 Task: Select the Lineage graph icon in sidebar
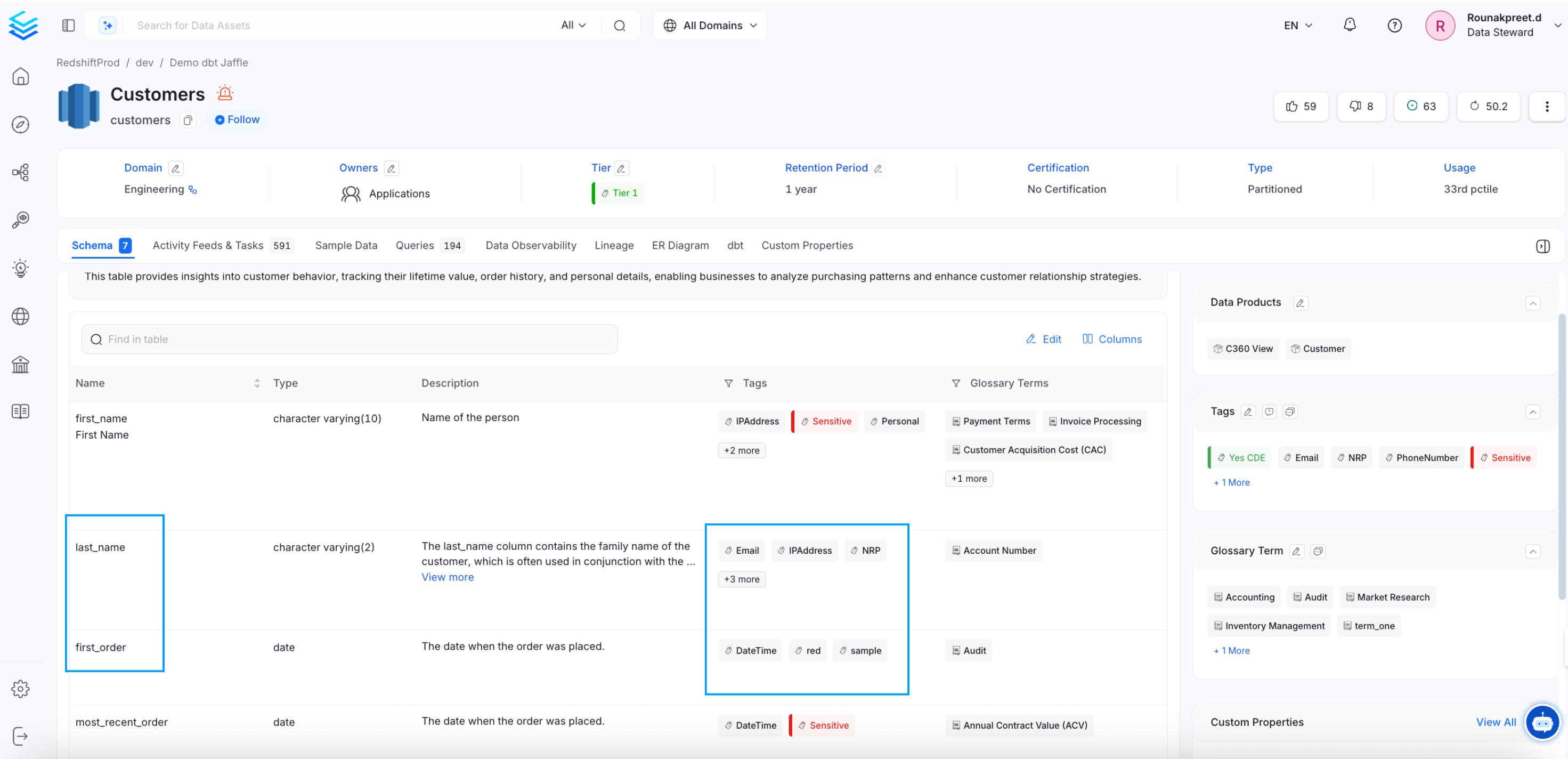pyautogui.click(x=20, y=172)
